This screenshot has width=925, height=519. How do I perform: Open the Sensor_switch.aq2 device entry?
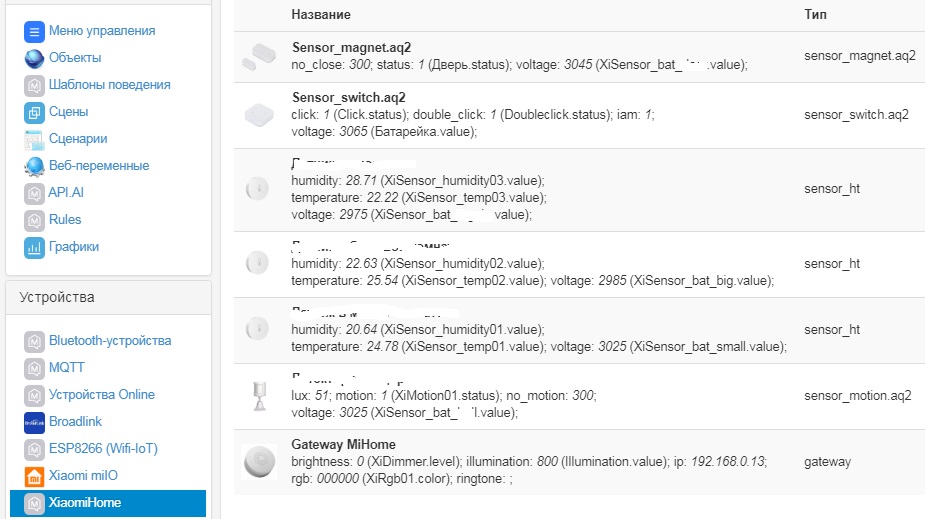click(349, 98)
